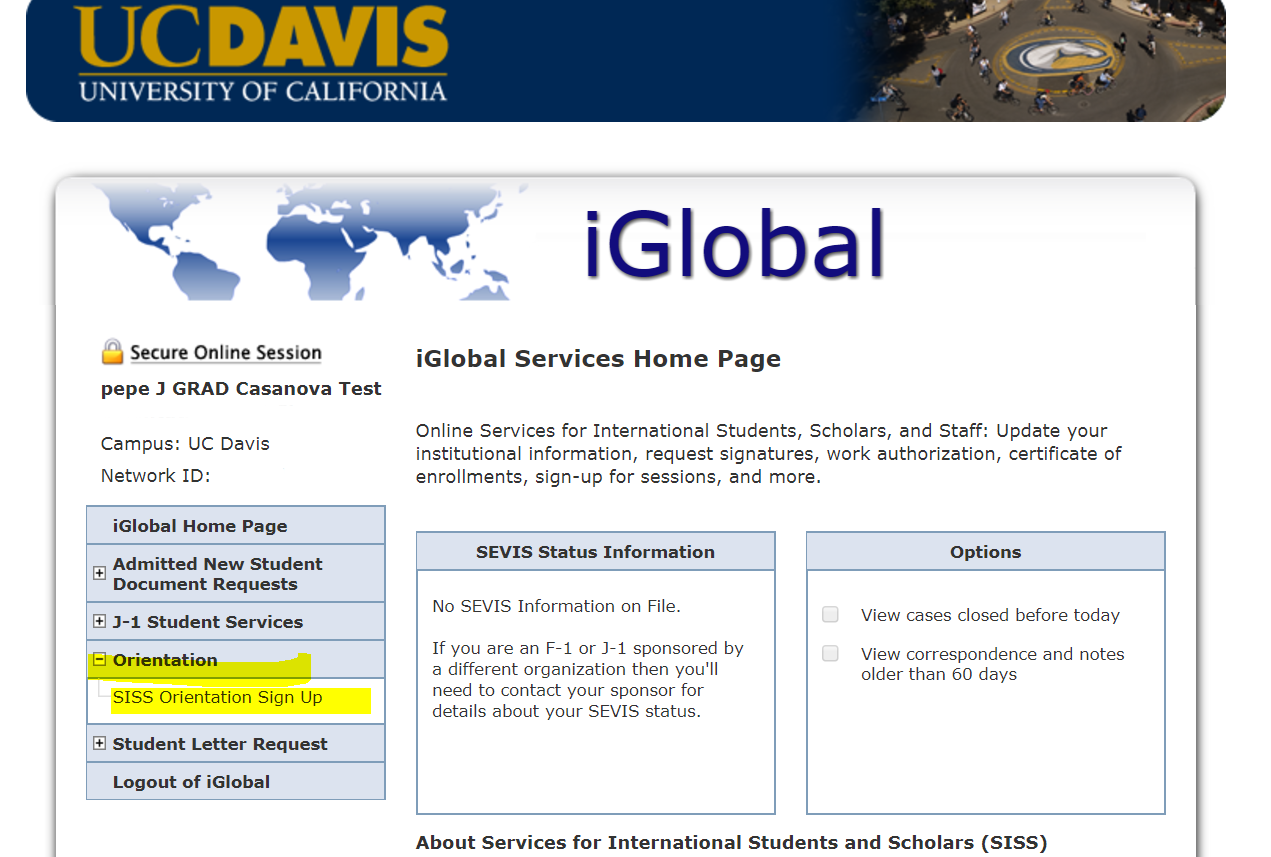Collapse the Orientation menu section
Screen dimensions: 1271x857
(x=99, y=660)
